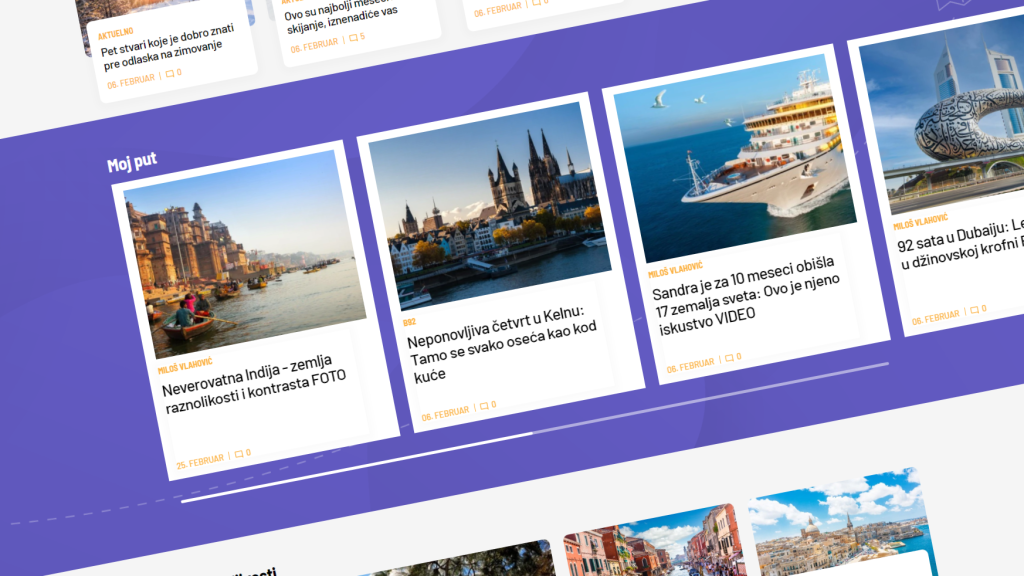Click the bookmark icon in the top corner
This screenshot has height=576, width=1024.
click(948, 6)
